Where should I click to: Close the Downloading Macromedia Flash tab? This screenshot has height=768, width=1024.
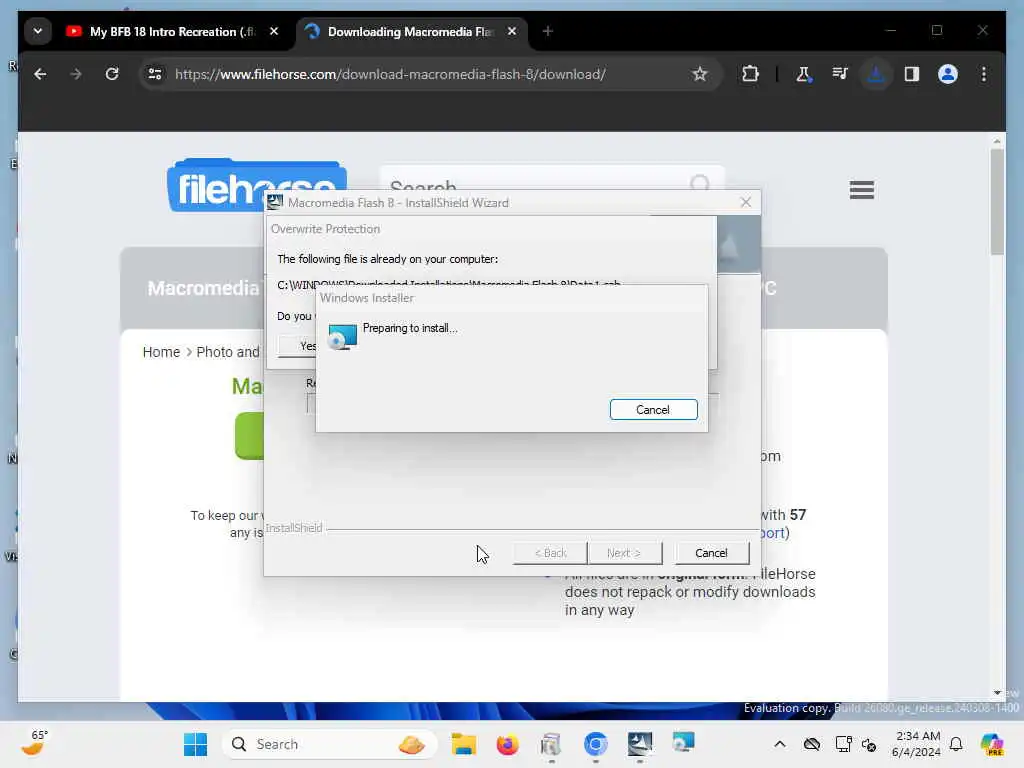[x=512, y=31]
